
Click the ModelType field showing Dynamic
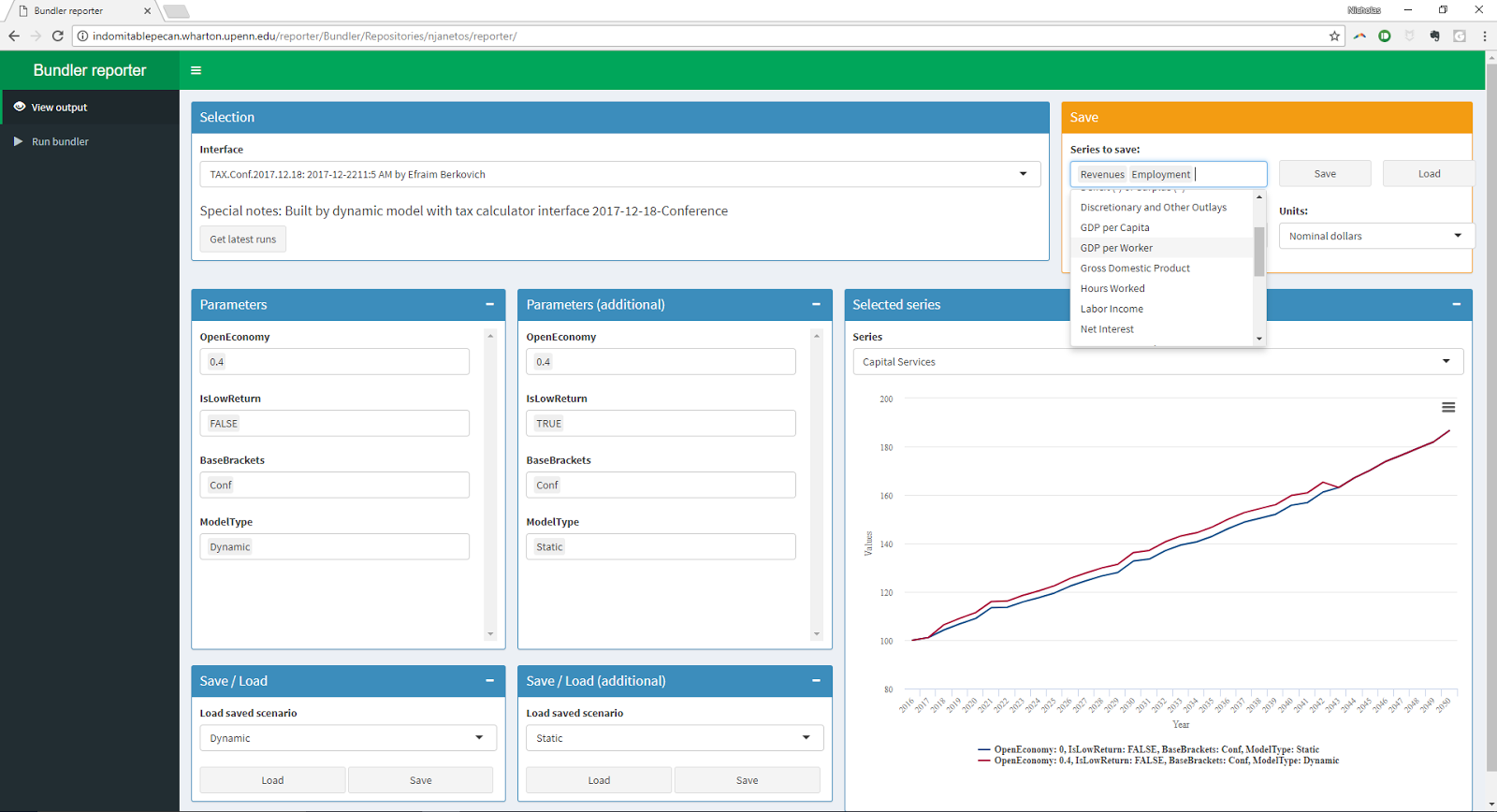[334, 547]
